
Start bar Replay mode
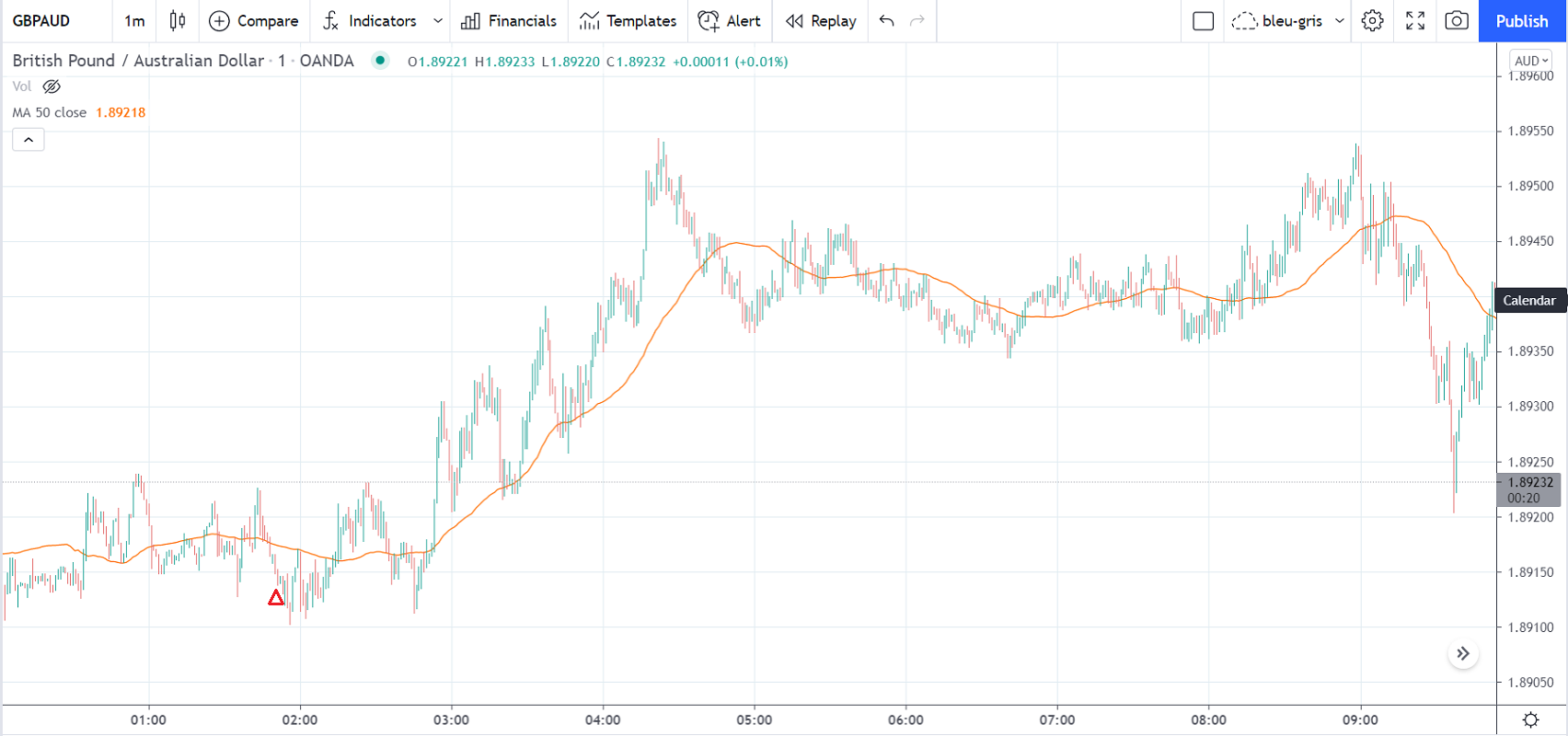[822, 21]
